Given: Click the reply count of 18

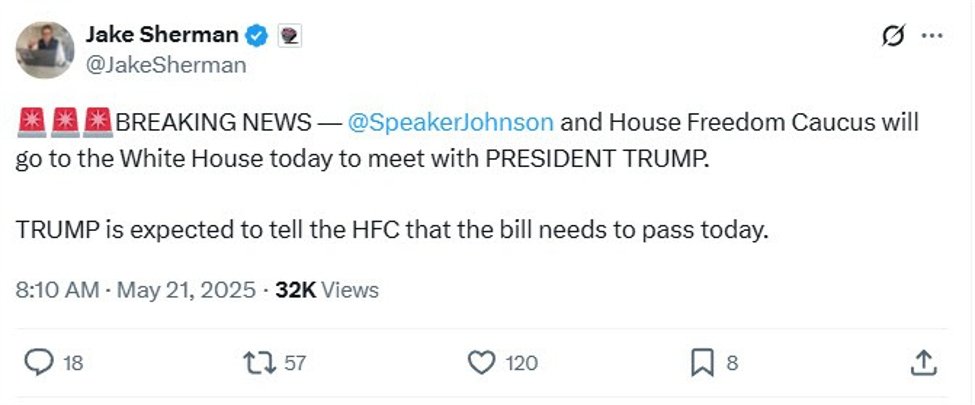Looking at the screenshot, I should (x=73, y=364).
